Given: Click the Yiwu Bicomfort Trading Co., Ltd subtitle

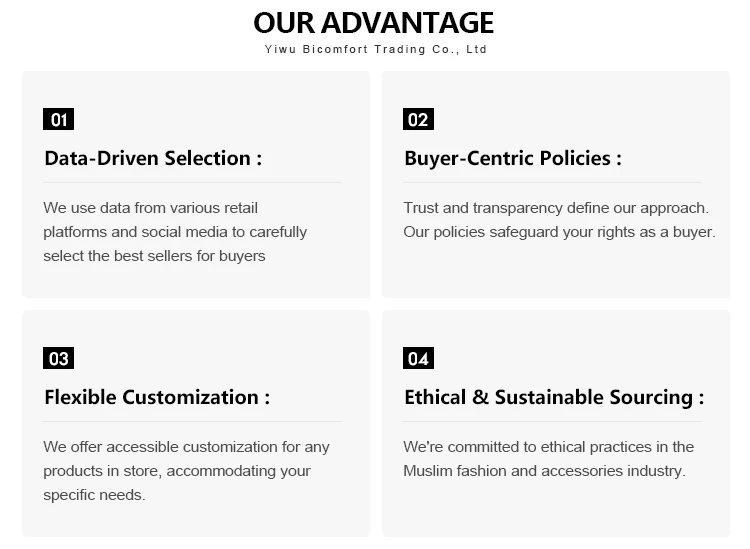Looking at the screenshot, I should pyautogui.click(x=375, y=49).
